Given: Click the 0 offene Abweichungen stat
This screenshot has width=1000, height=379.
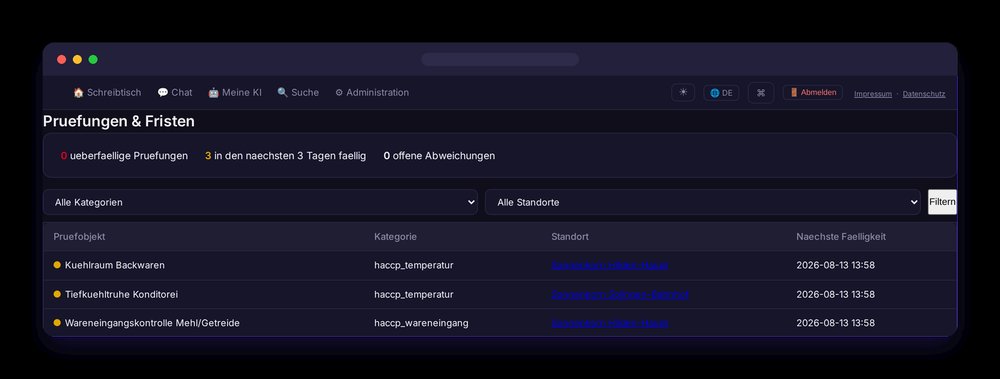Looking at the screenshot, I should [439, 156].
